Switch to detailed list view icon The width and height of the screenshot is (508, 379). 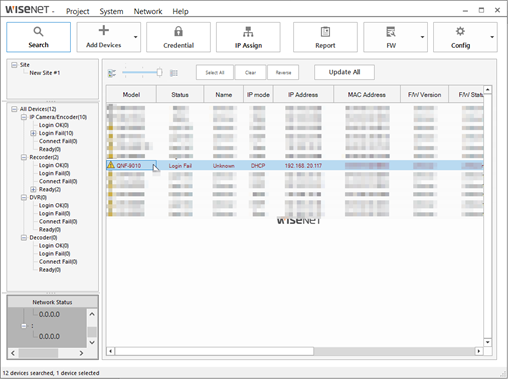tap(112, 73)
